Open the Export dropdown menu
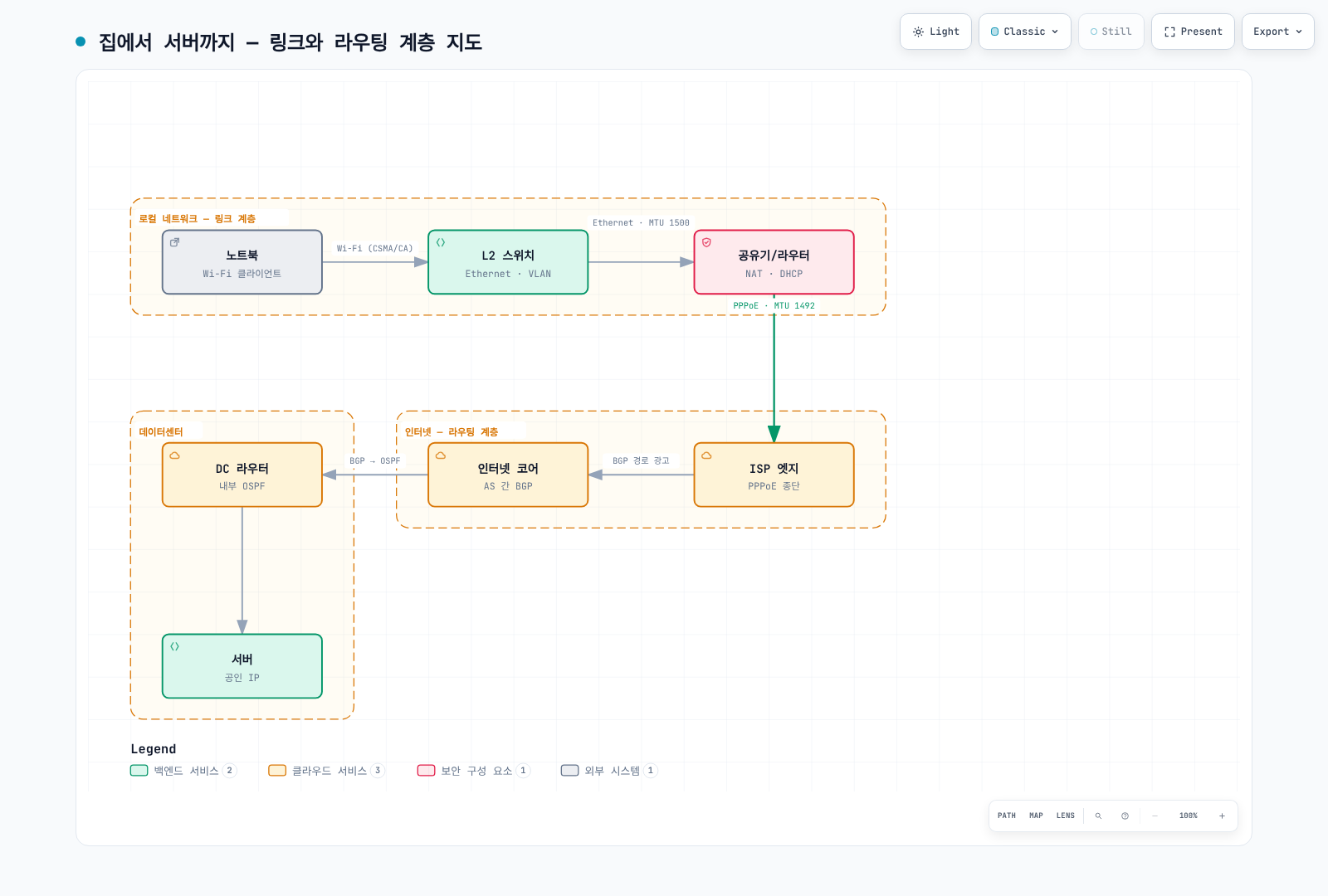This screenshot has height=896, width=1328. tap(1278, 32)
